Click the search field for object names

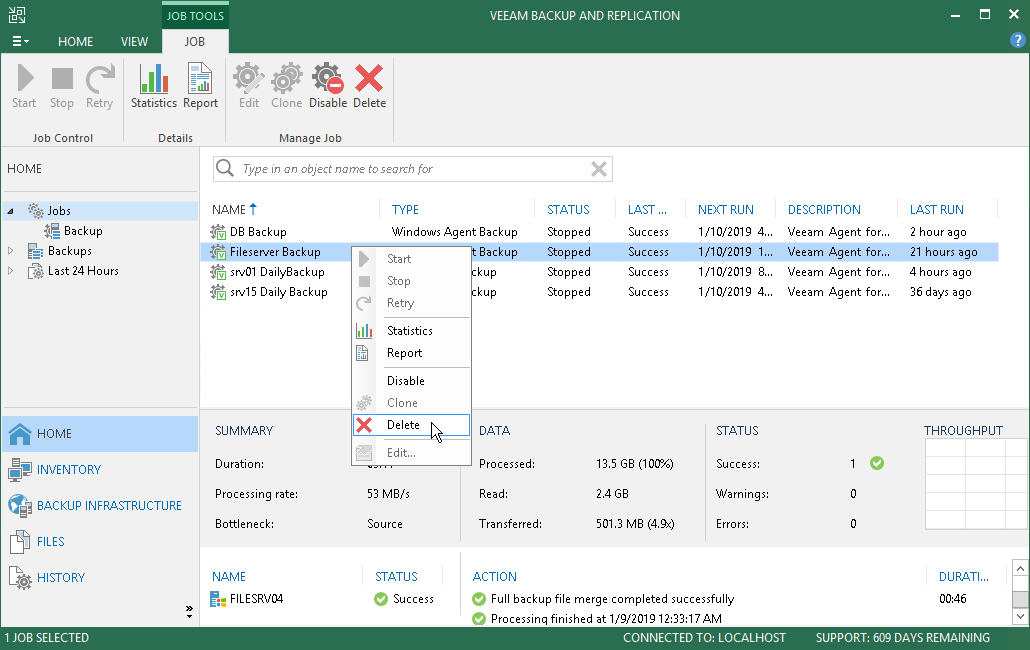(x=413, y=169)
